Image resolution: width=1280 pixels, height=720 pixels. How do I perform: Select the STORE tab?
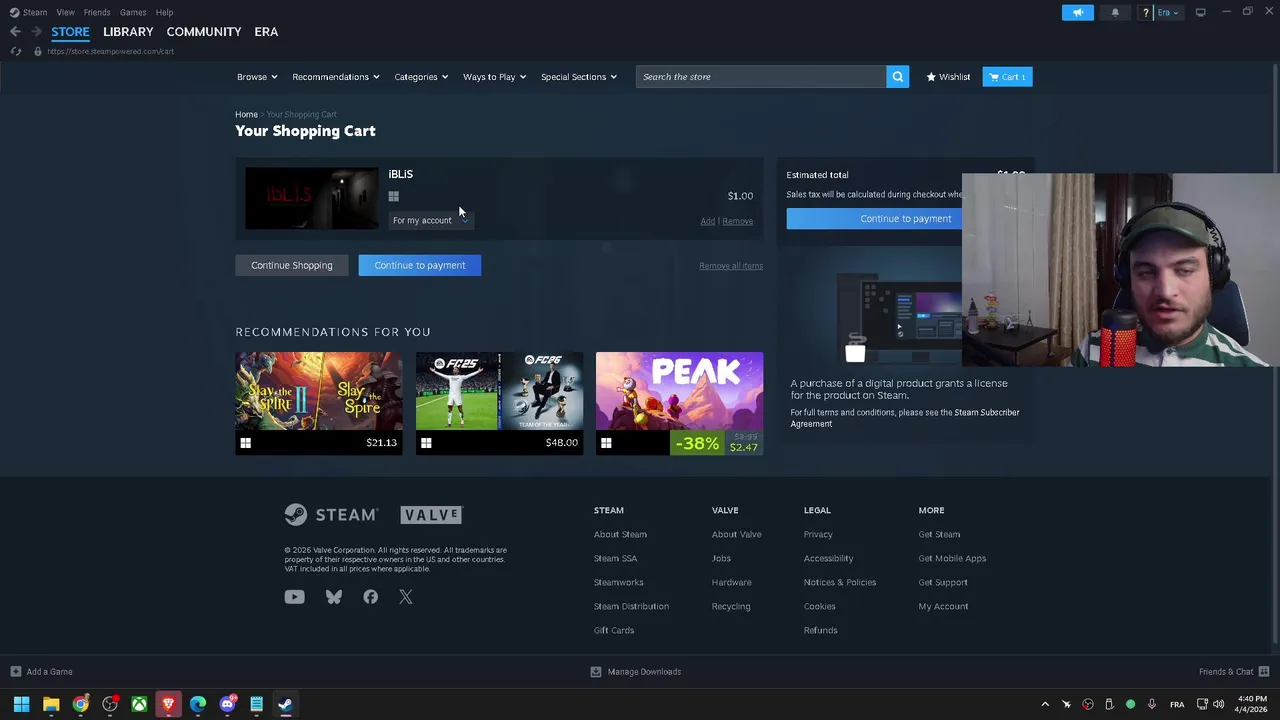(x=70, y=32)
